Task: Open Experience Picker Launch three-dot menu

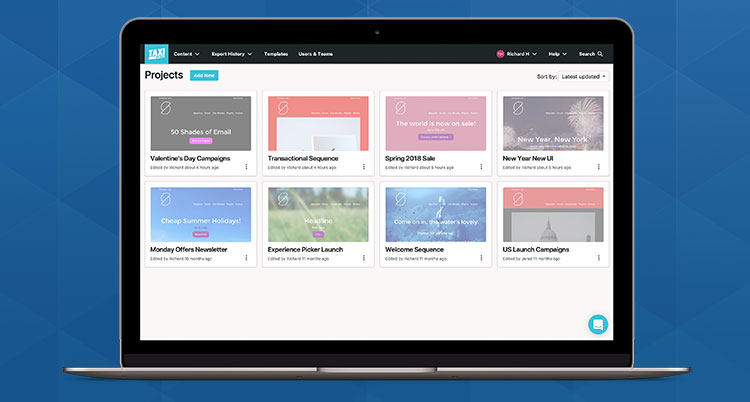Action: [364, 257]
